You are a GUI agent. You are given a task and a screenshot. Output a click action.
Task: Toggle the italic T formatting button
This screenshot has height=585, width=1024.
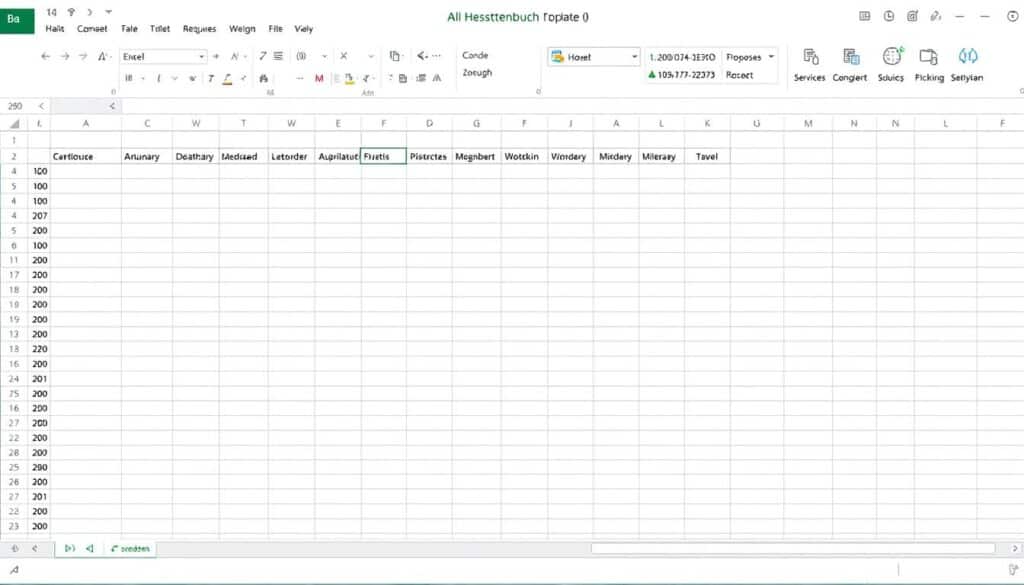[211, 78]
